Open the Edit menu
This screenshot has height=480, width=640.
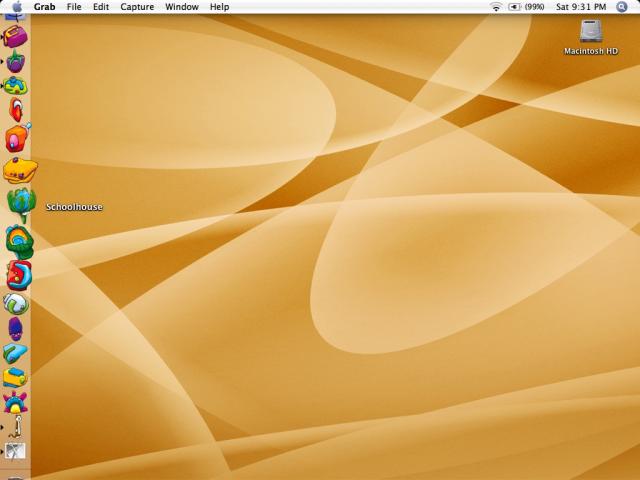[101, 7]
